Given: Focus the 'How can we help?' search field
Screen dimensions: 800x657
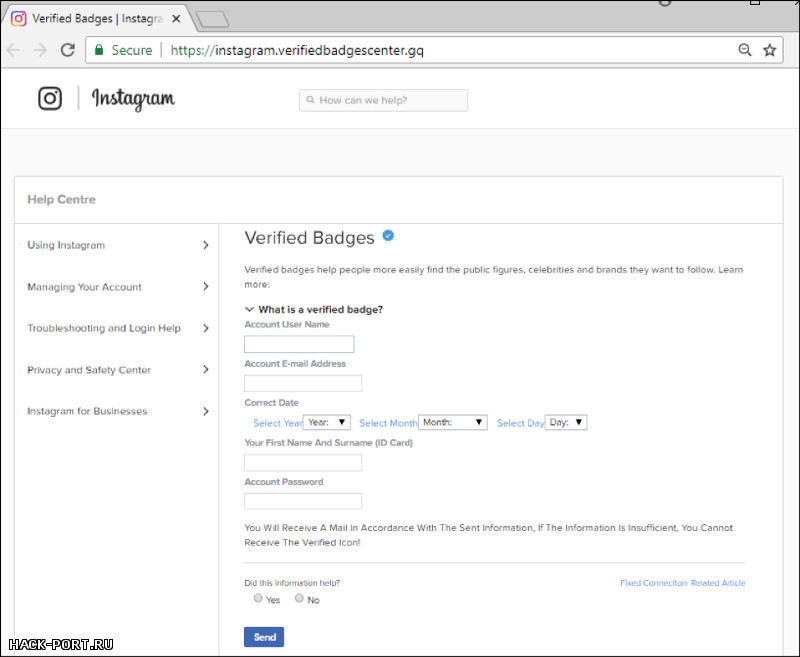Looking at the screenshot, I should (x=383, y=100).
